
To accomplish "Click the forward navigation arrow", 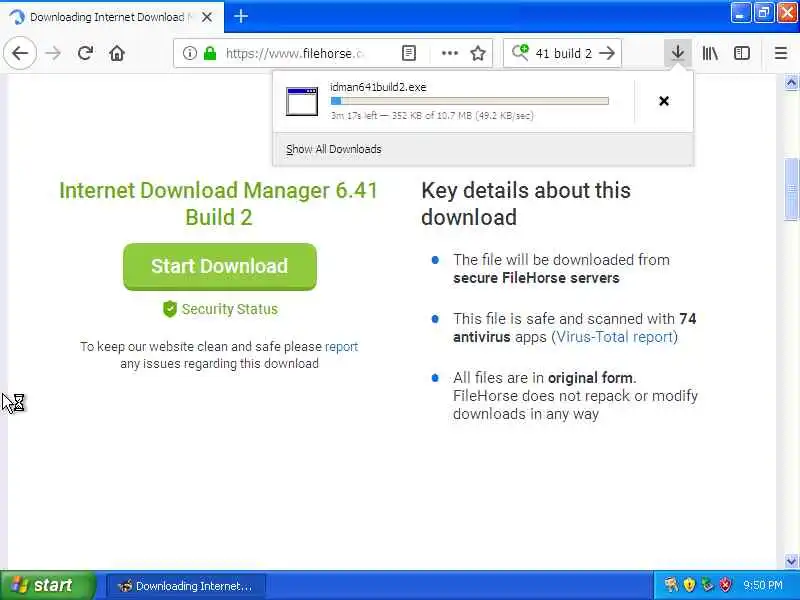I will pyautogui.click(x=53, y=53).
